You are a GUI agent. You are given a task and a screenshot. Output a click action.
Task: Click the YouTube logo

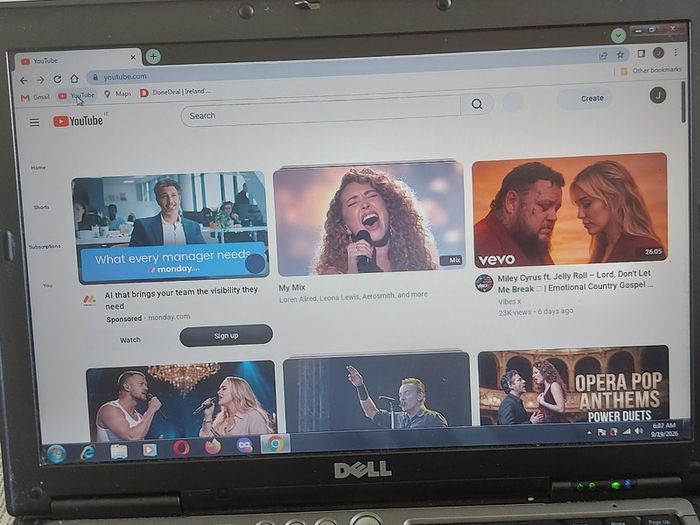click(79, 121)
